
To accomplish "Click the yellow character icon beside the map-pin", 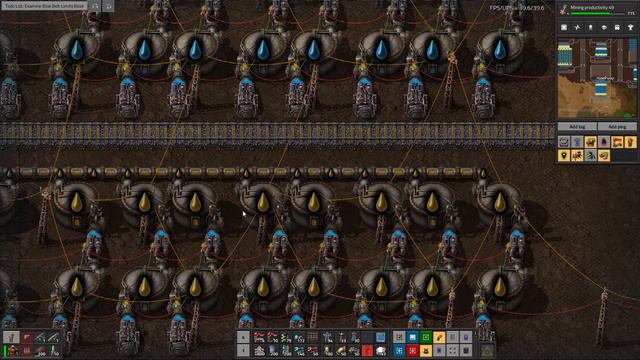I will tap(577, 156).
